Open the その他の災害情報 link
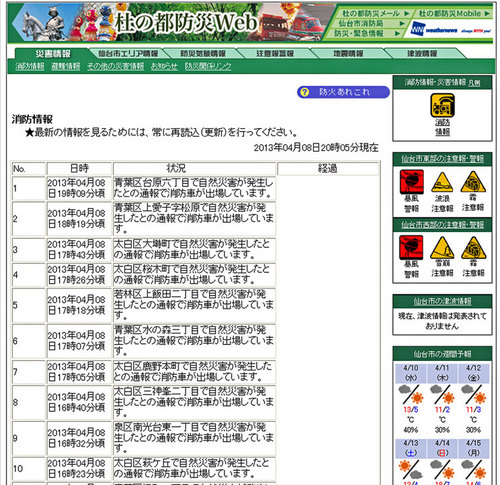The height and width of the screenshot is (485, 500). [x=115, y=66]
